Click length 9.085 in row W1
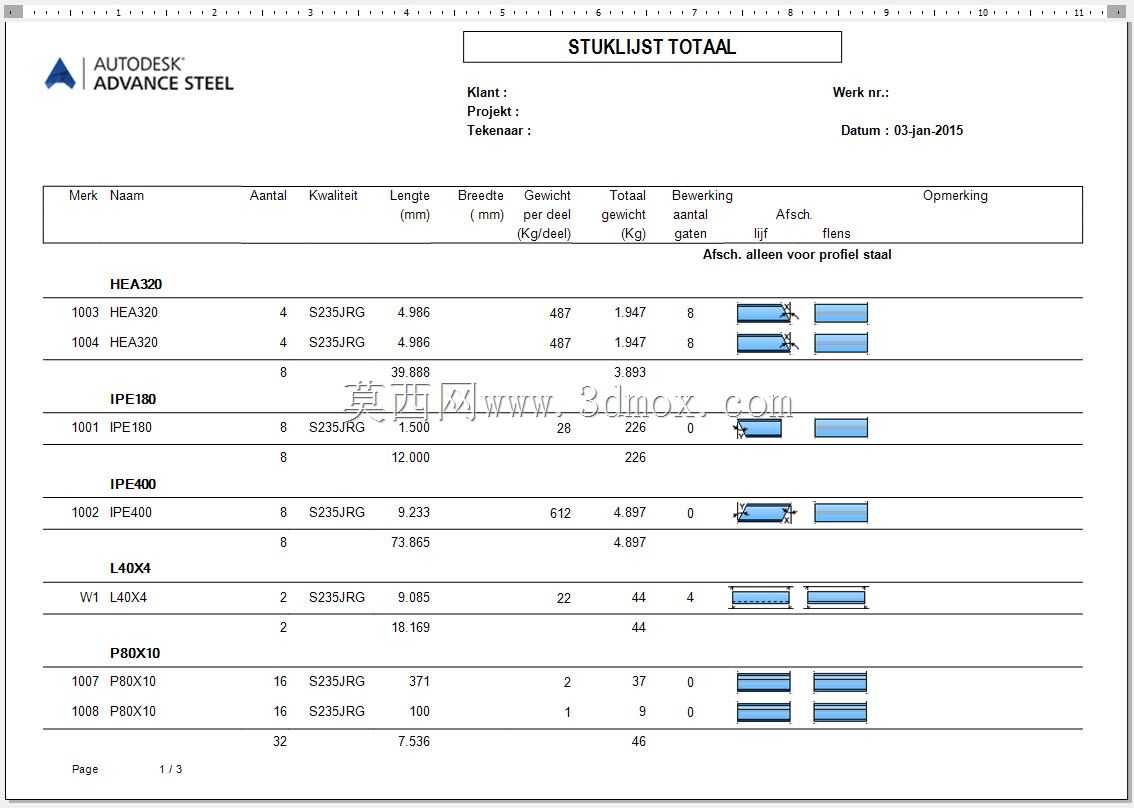 (414, 598)
